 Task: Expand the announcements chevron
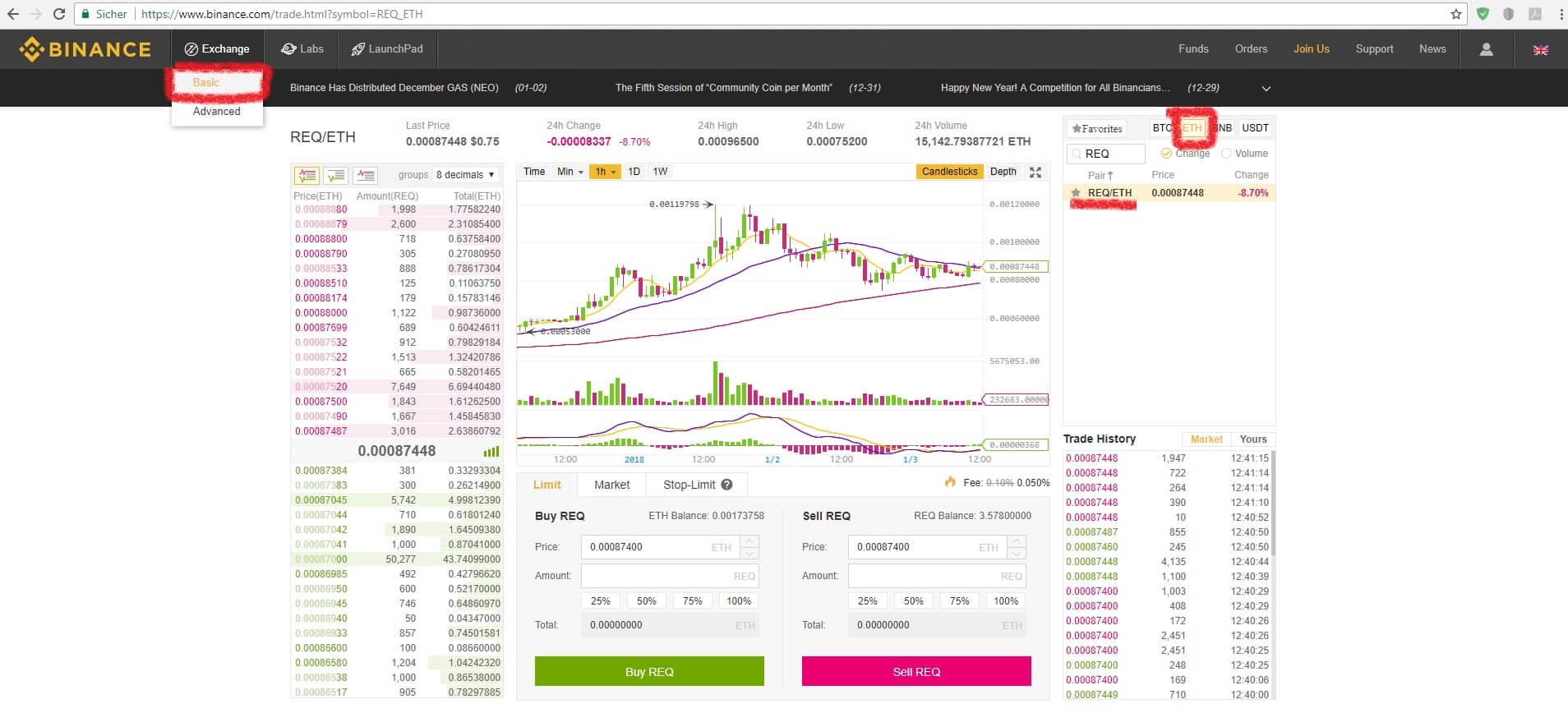tap(1266, 88)
